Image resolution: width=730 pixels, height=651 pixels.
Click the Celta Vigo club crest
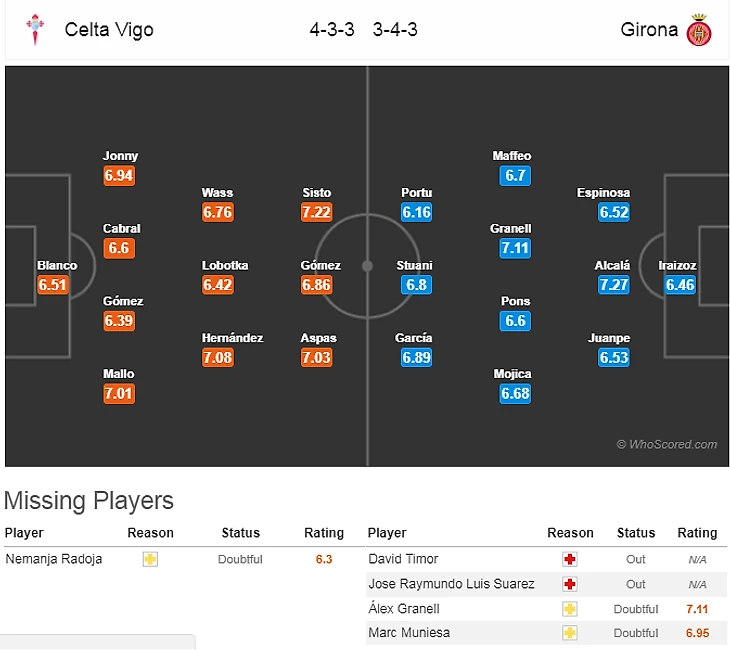coord(35,29)
